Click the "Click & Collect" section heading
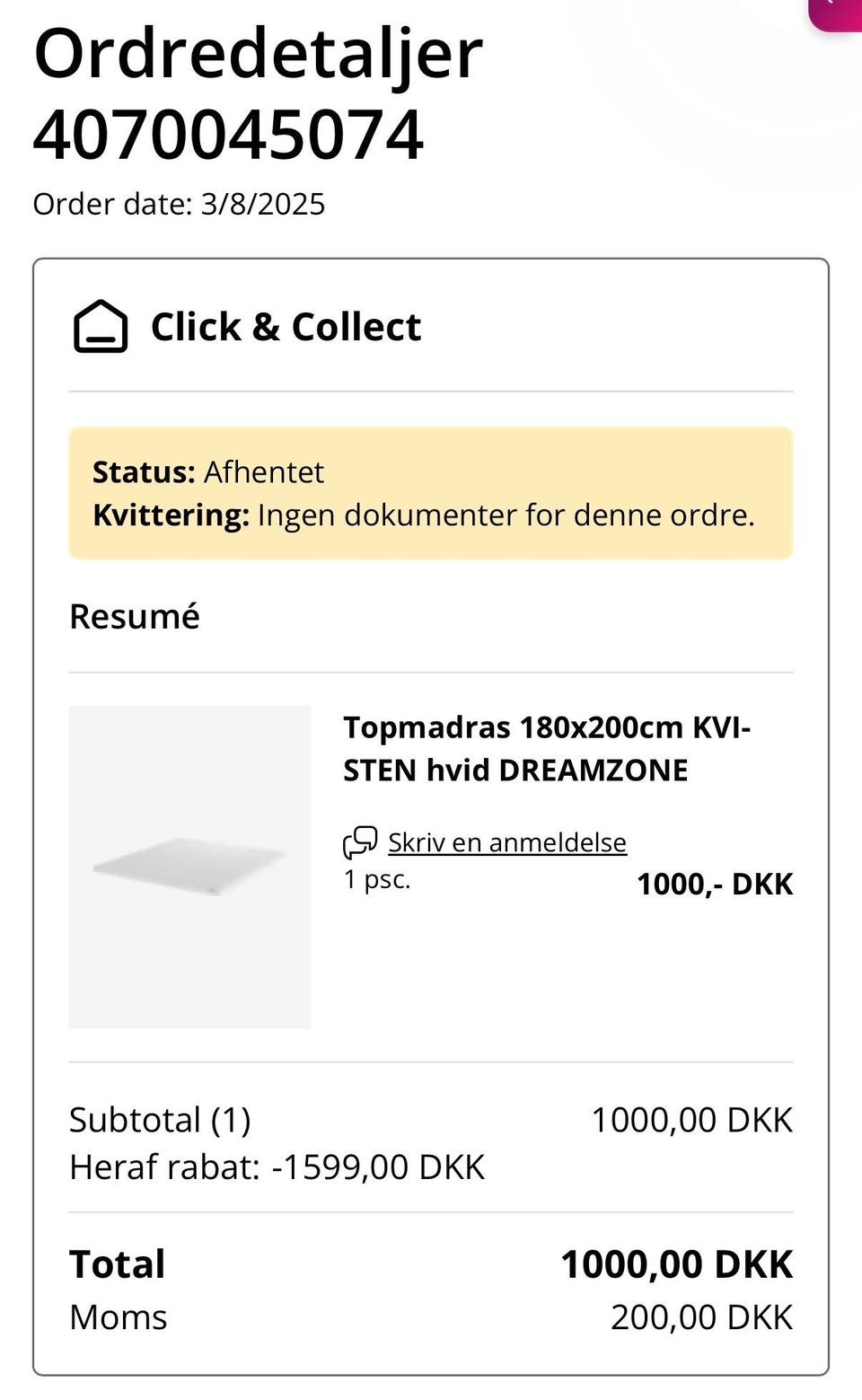 [x=286, y=327]
